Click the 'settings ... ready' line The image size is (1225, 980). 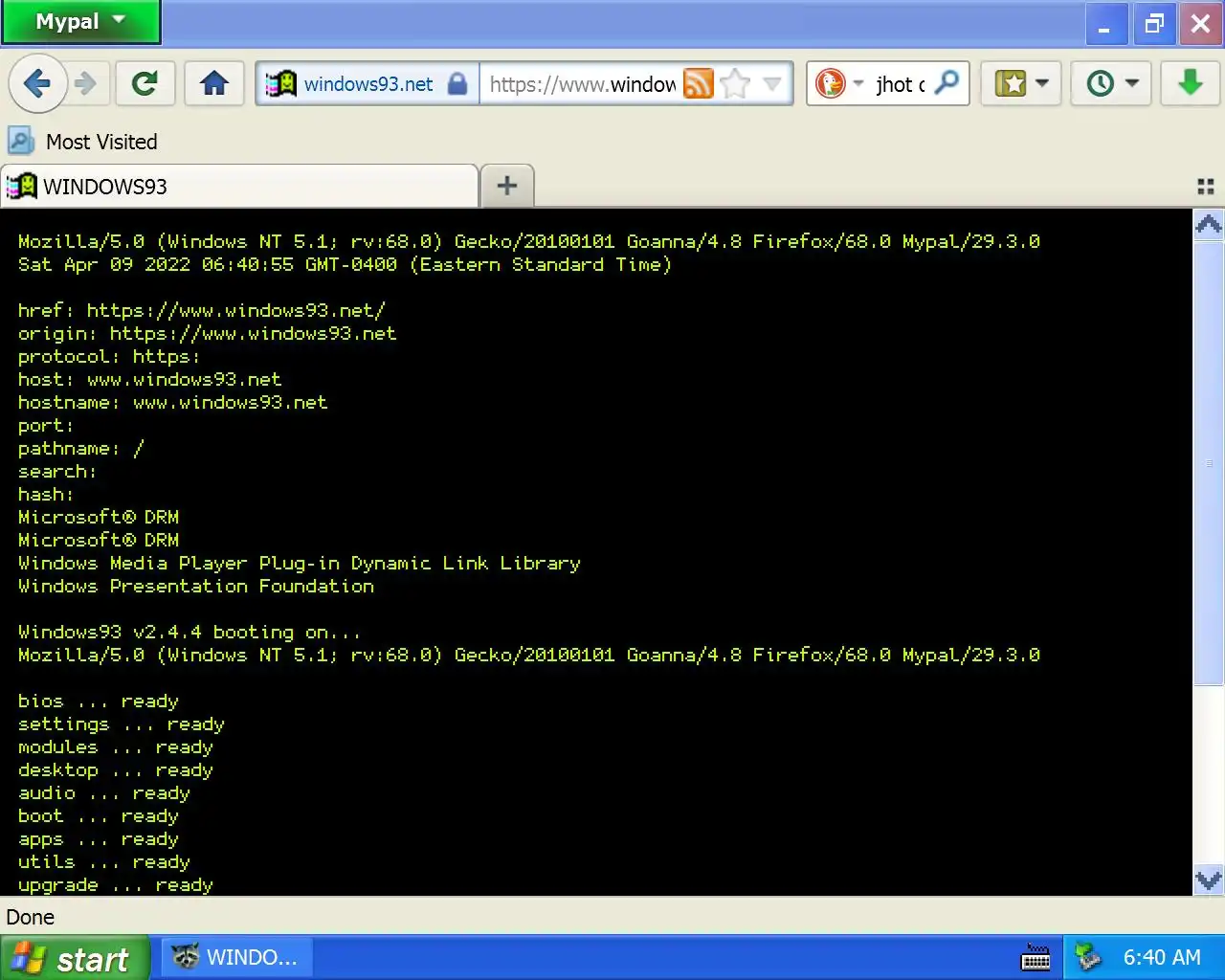point(122,724)
